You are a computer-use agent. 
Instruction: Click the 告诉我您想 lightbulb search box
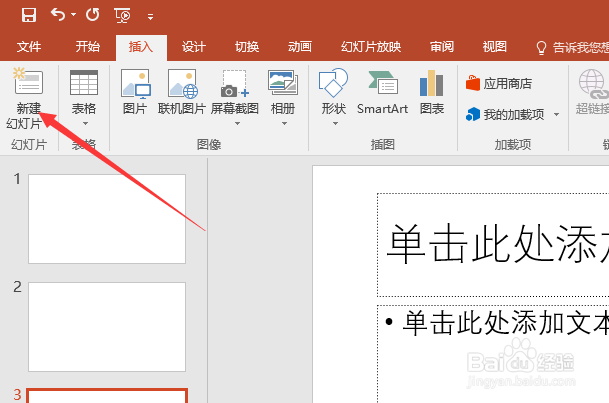[572, 48]
